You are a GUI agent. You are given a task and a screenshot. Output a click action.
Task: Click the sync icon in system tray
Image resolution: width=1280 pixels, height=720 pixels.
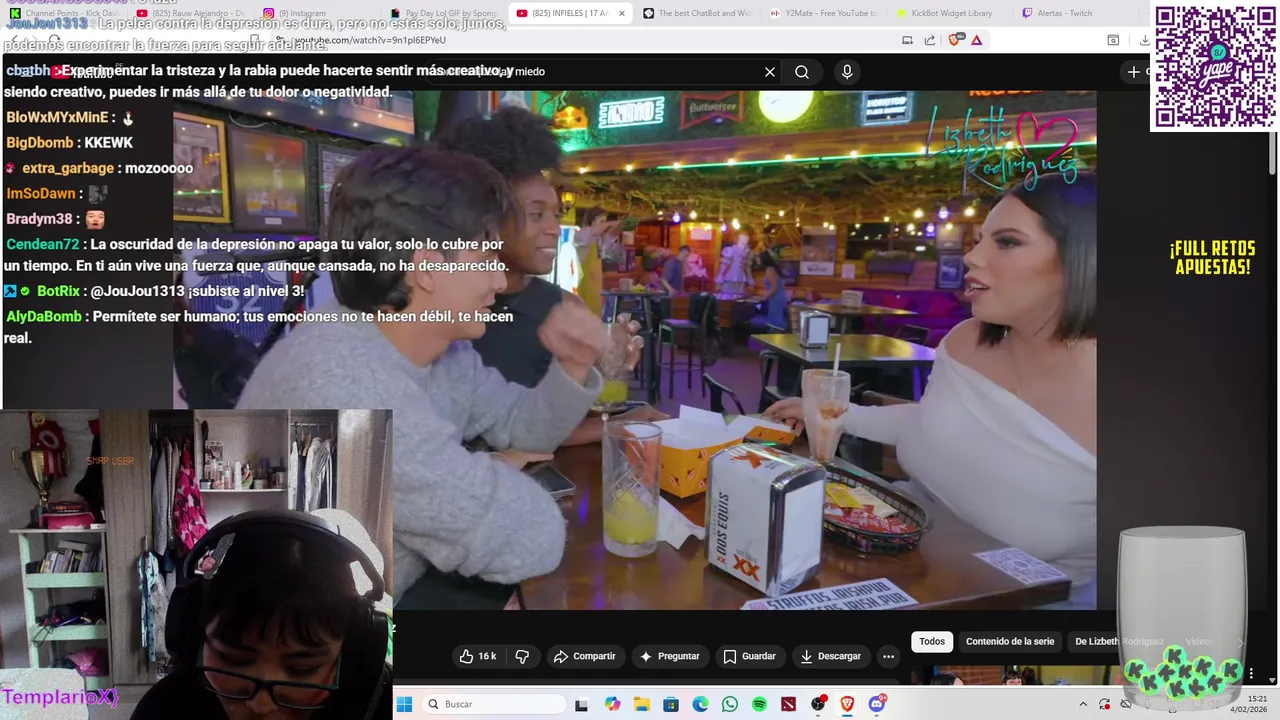(1105, 704)
